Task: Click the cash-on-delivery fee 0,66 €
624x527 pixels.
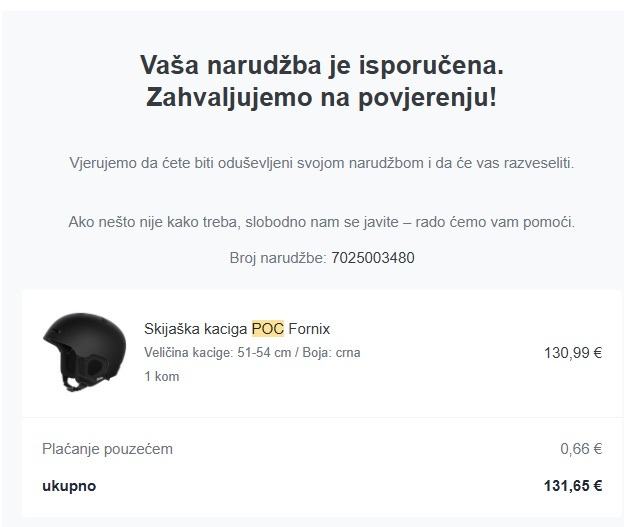Action: pyautogui.click(x=581, y=449)
